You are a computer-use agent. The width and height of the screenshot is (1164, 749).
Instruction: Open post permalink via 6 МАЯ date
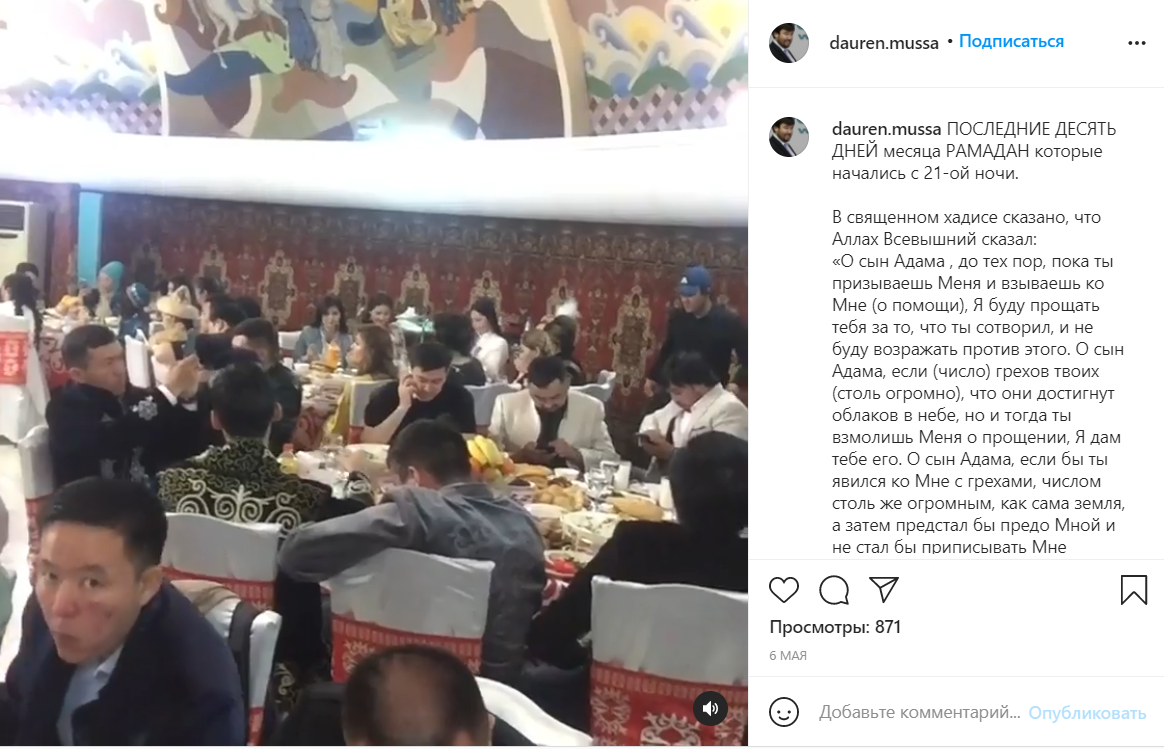(788, 655)
